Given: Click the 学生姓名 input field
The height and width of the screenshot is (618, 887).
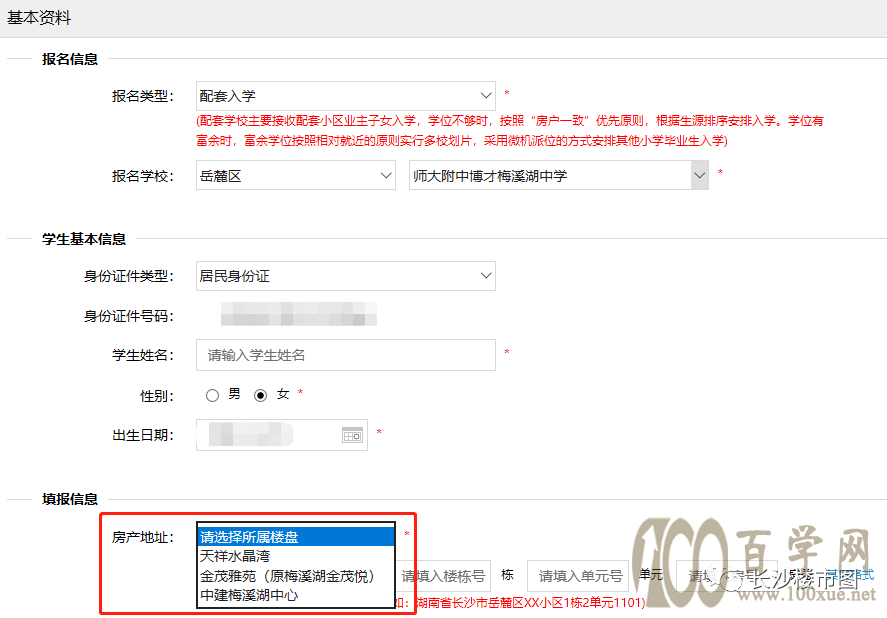Looking at the screenshot, I should coord(346,355).
